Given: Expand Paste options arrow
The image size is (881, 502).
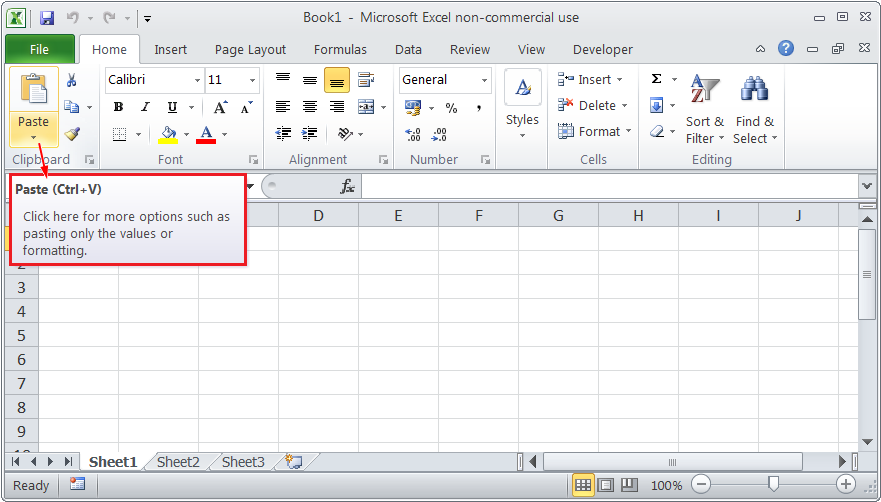Looking at the screenshot, I should click(34, 137).
